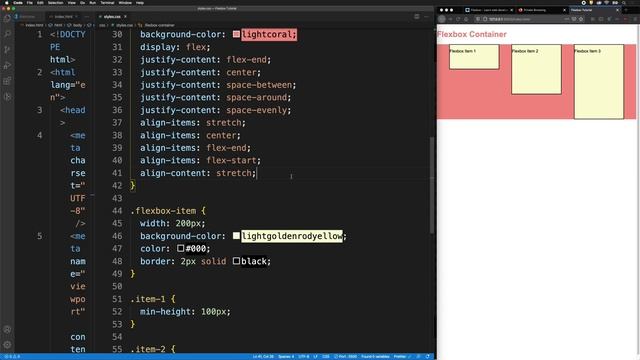Click the .flexbox-container breadcrumb in styles.css

(x=157, y=25)
